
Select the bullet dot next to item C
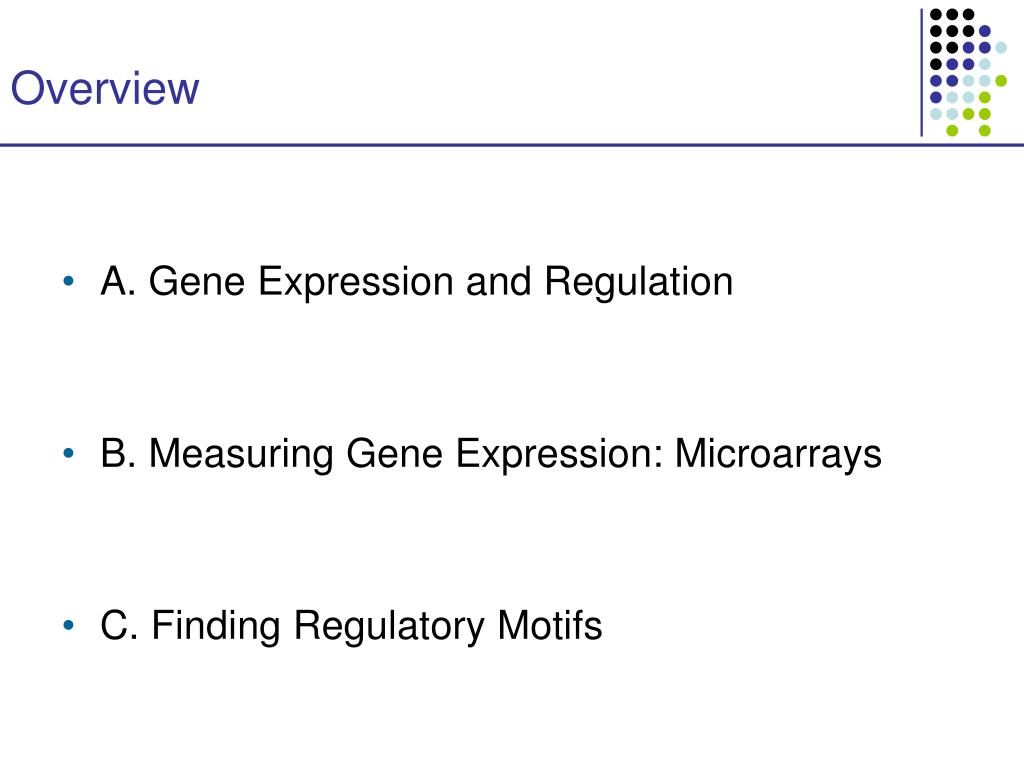[69, 625]
